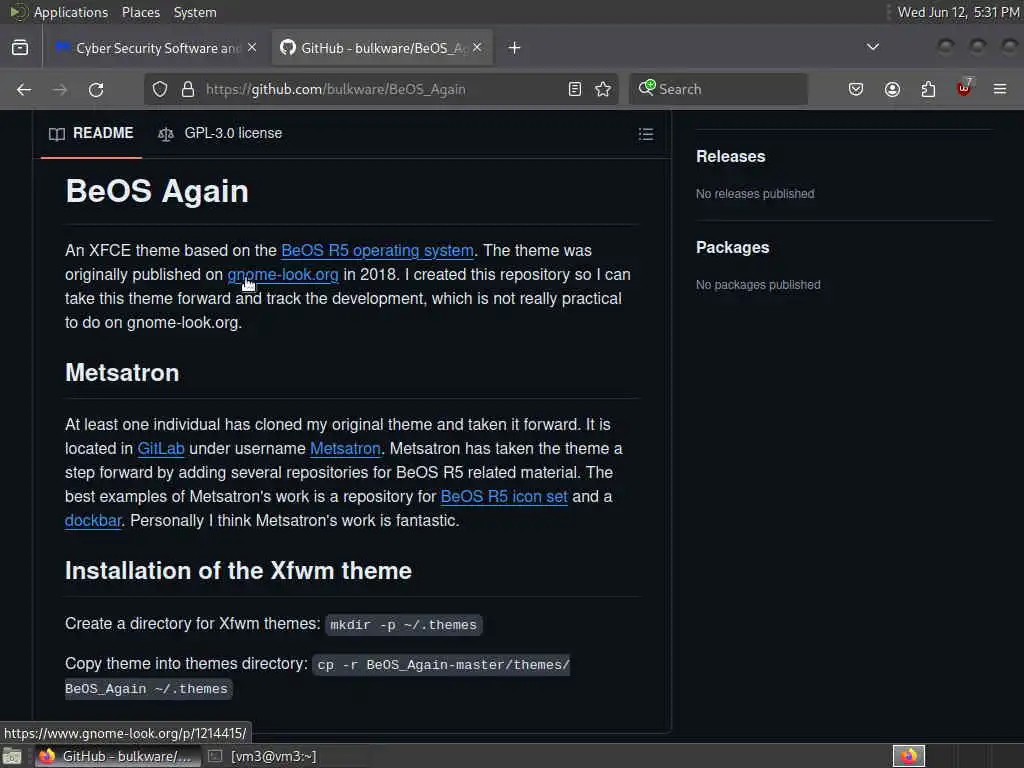This screenshot has width=1024, height=768.
Task: Click the scales icon beside GPL-3.0 license
Action: [x=166, y=134]
